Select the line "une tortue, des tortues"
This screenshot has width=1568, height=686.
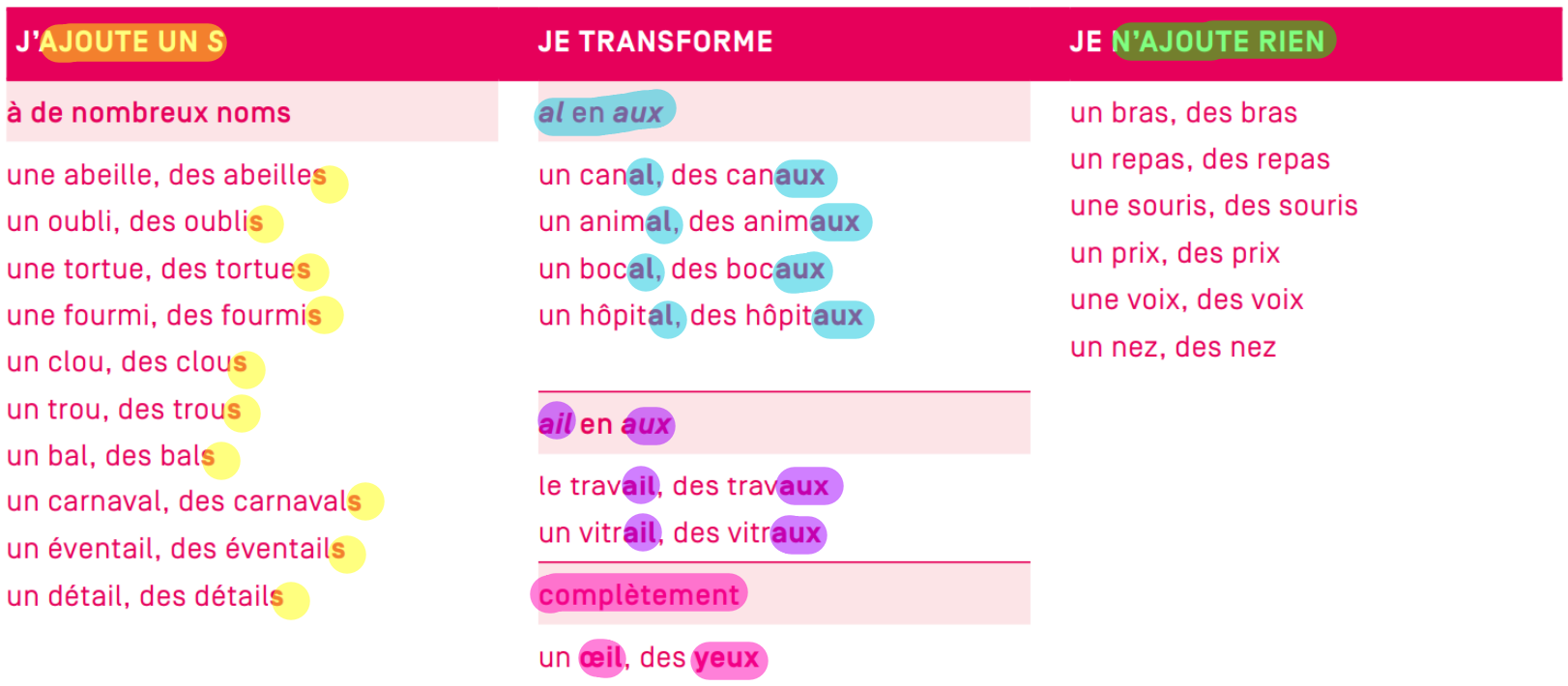[159, 270]
